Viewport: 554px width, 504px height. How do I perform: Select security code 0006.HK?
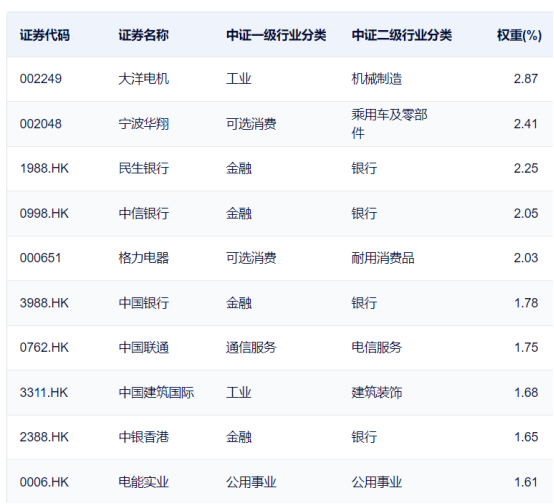(x=44, y=482)
